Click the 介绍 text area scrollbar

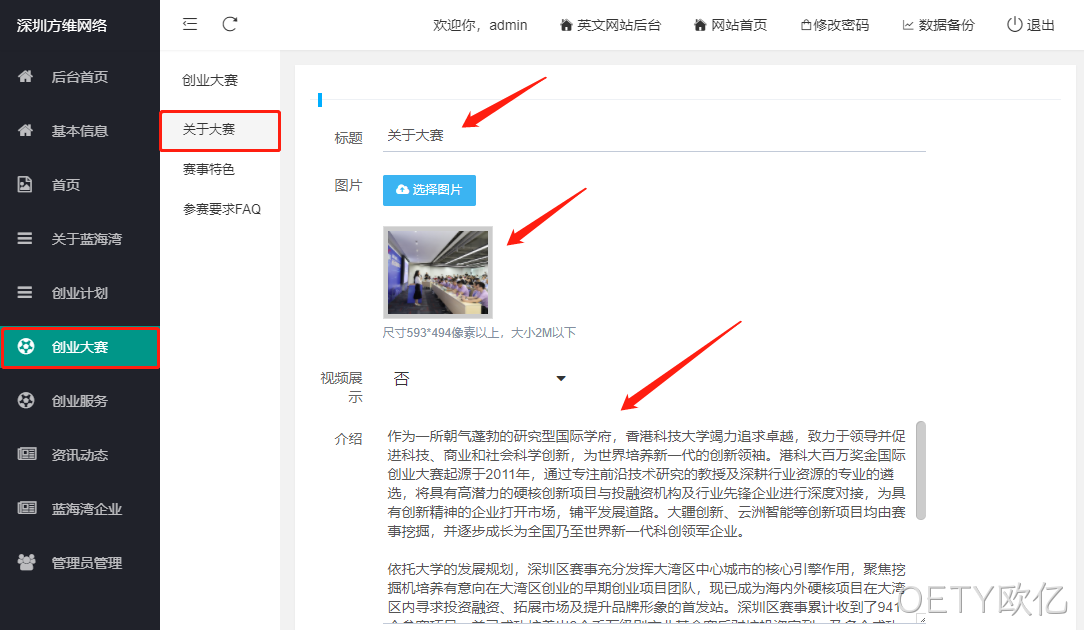pyautogui.click(x=920, y=470)
